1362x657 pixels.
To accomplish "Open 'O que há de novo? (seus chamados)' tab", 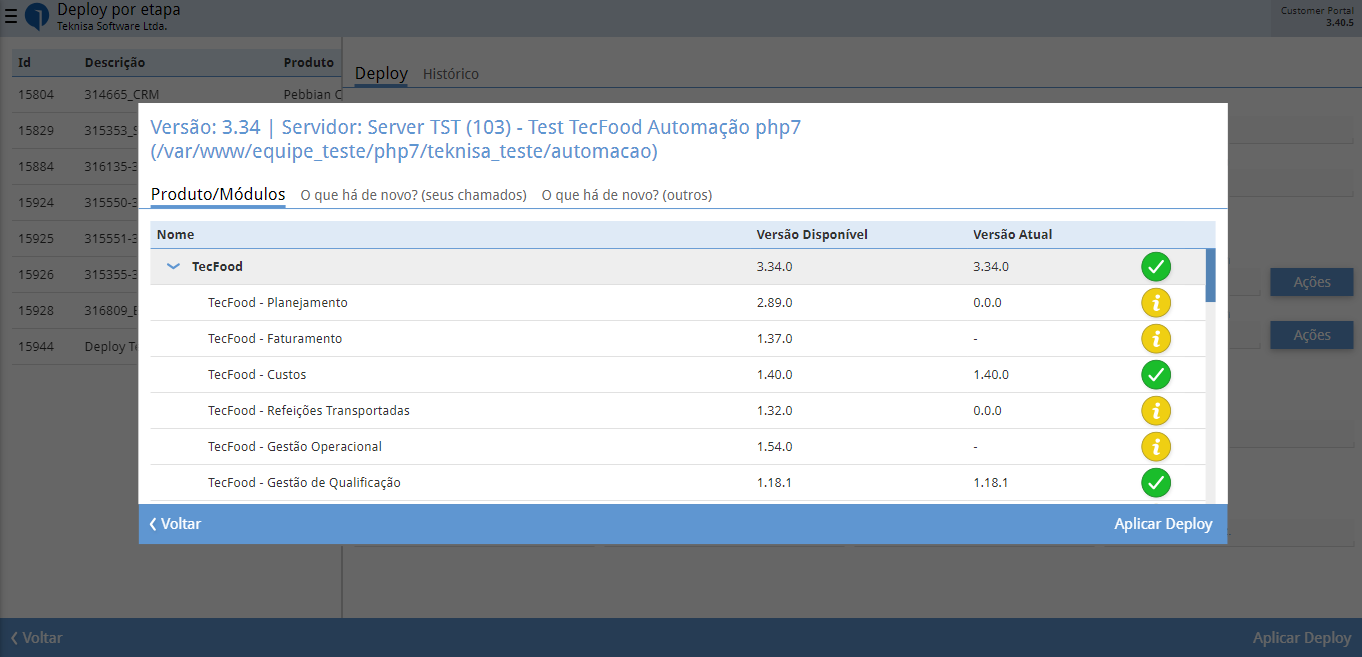I will point(414,195).
